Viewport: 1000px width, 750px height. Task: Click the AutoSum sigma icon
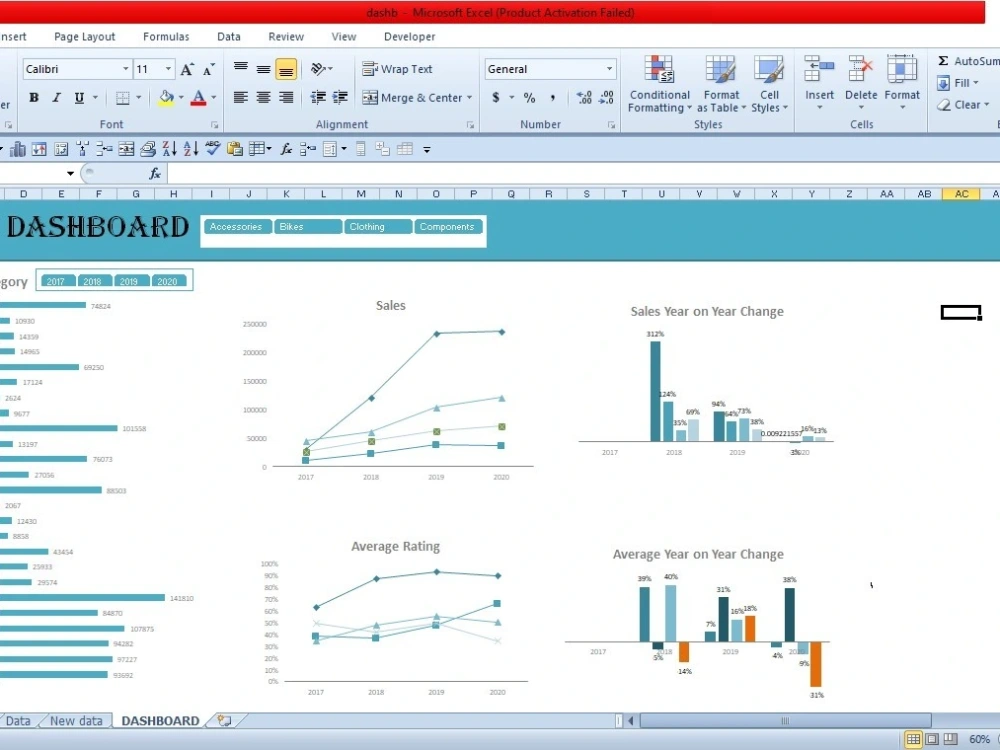click(943, 61)
